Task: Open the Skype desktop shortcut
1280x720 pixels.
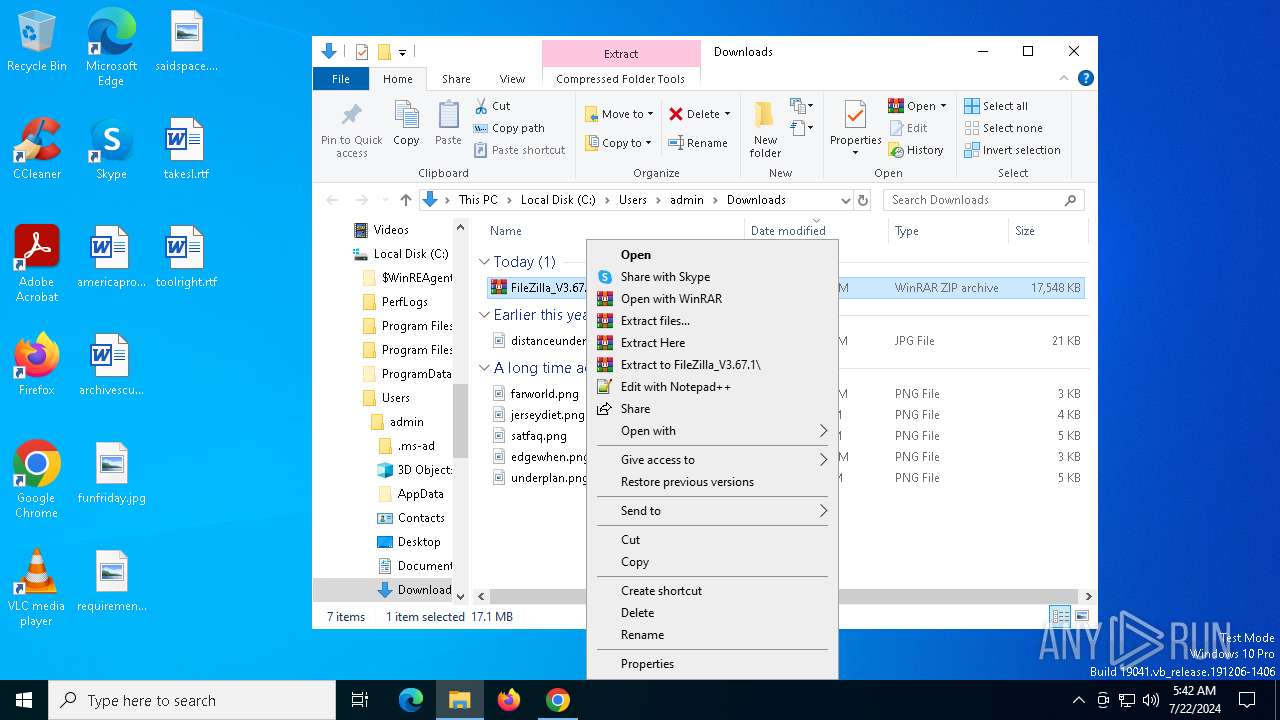Action: pyautogui.click(x=111, y=150)
